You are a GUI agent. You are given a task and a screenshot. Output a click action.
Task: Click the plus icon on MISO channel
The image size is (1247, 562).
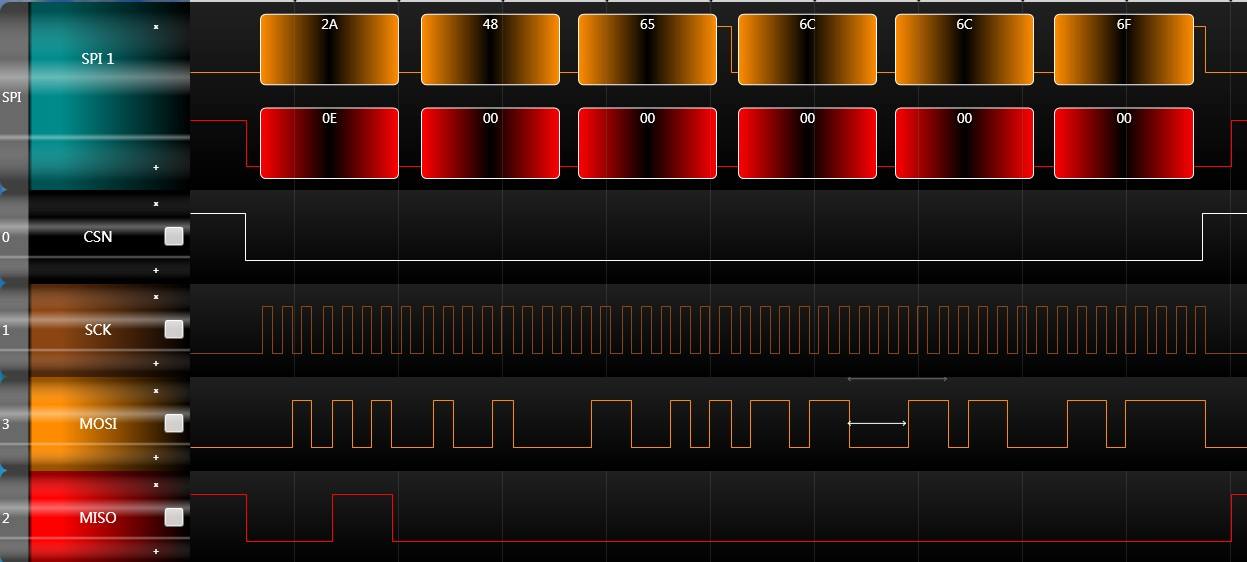[x=156, y=551]
